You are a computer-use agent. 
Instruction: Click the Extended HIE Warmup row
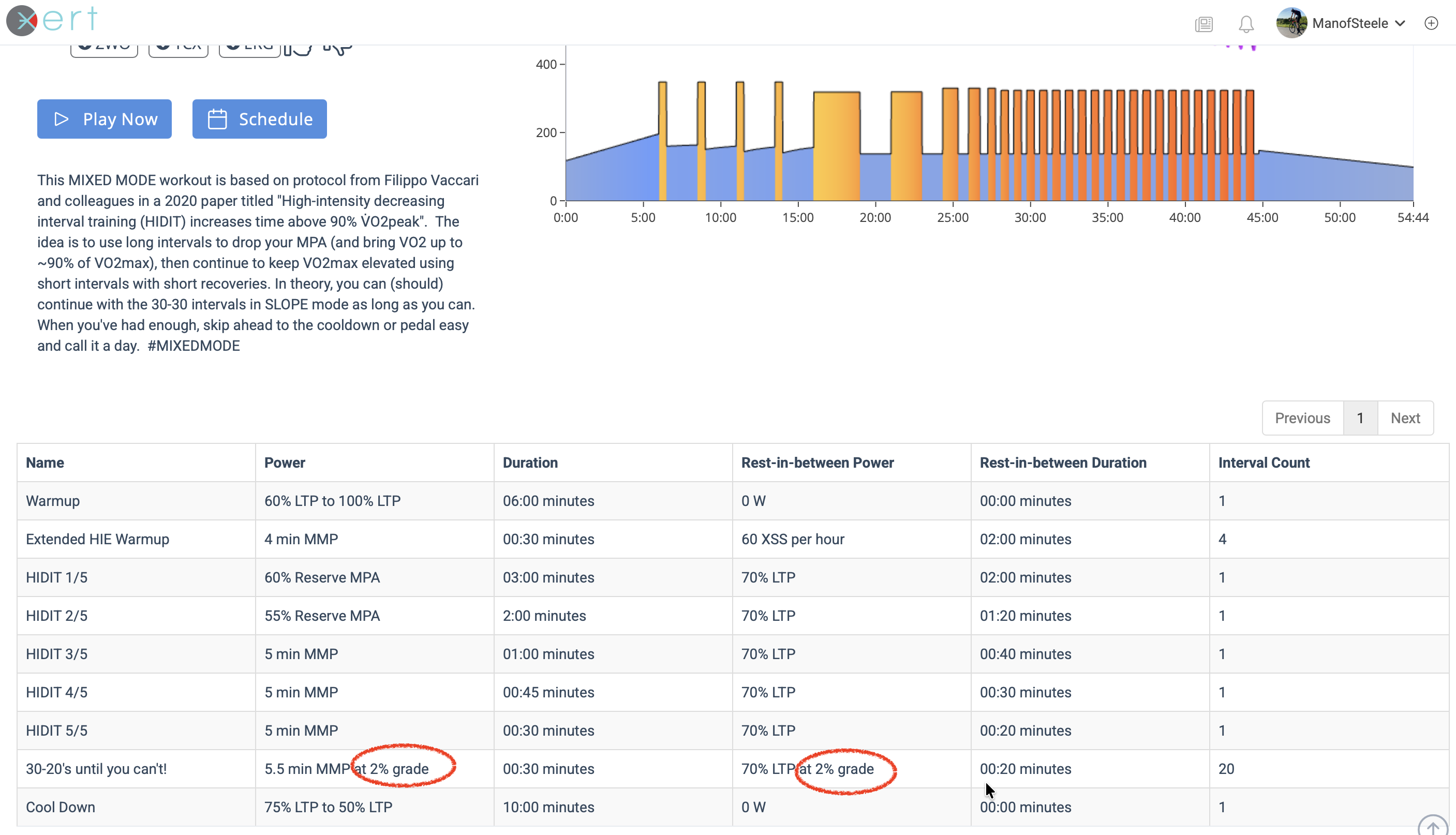[97, 539]
